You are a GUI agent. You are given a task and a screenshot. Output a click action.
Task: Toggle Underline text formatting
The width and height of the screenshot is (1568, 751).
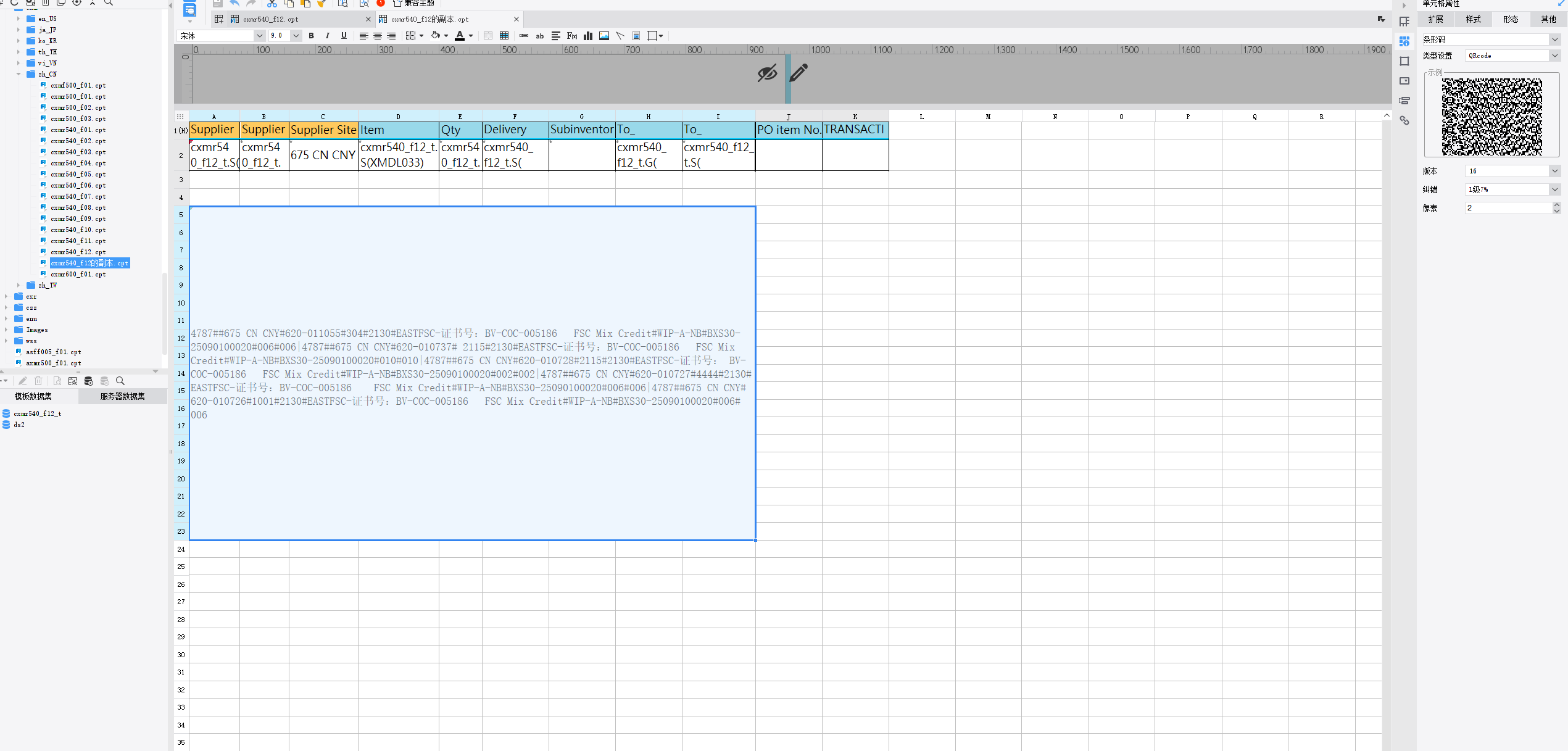[x=344, y=36]
